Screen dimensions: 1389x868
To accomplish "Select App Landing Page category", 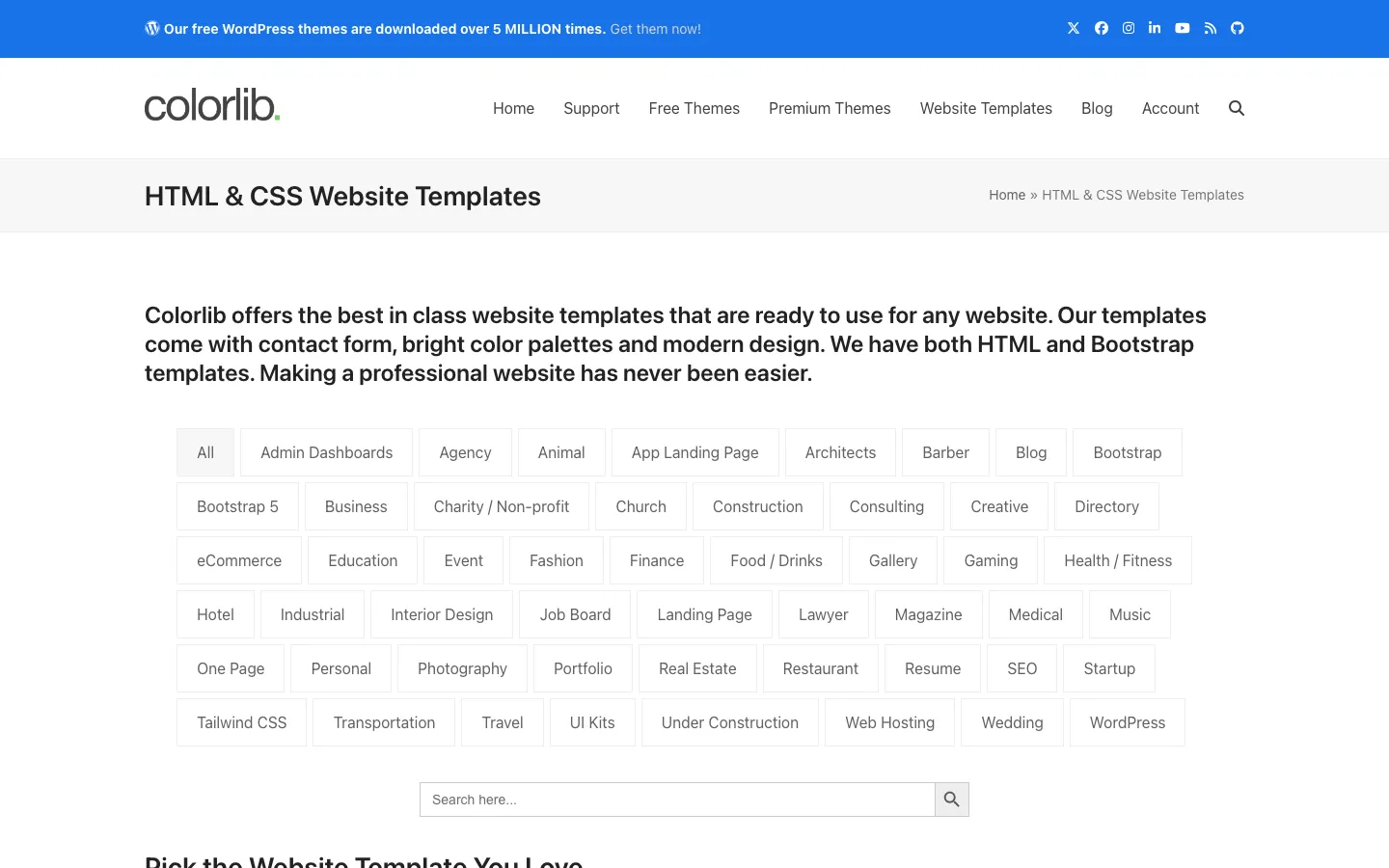I will tap(695, 452).
